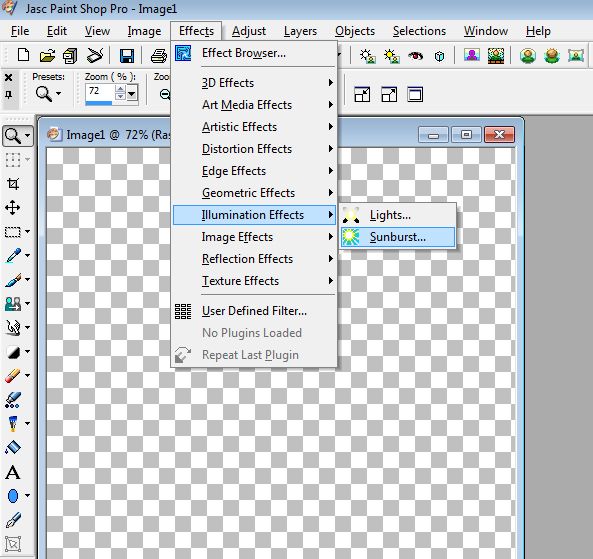593x559 pixels.
Task: Expand the Paint Brush flyout arrow
Action: (x=27, y=280)
